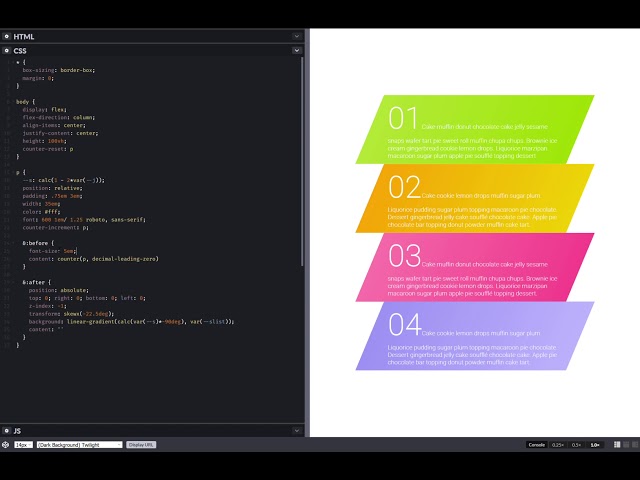Open the Twilight theme dropdown
This screenshot has height=480, width=640.
[79, 444]
